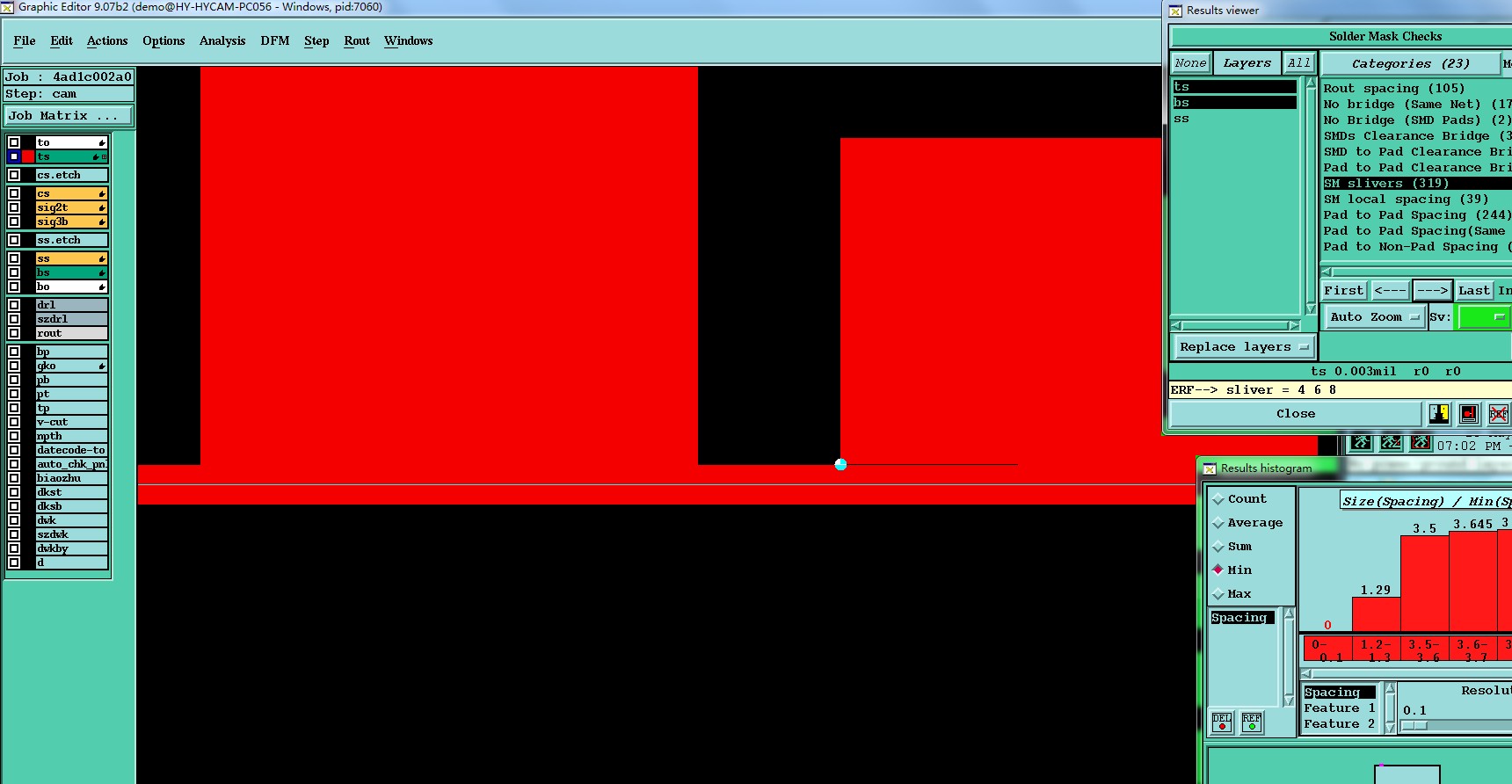Click the edit hand icon on layer sig3b
The image size is (1512, 784).
click(102, 221)
